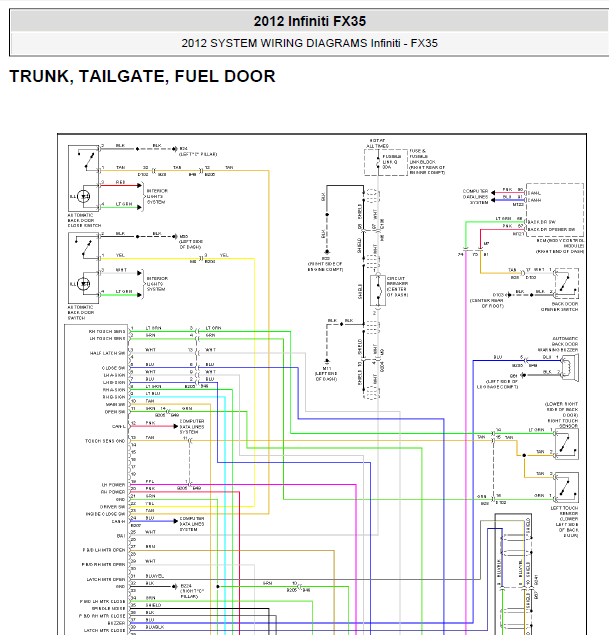Click 'Computer Data Lines System' beside pin 24 BLU wire
Image resolution: width=609 pixels, height=635 pixels.
(192, 524)
